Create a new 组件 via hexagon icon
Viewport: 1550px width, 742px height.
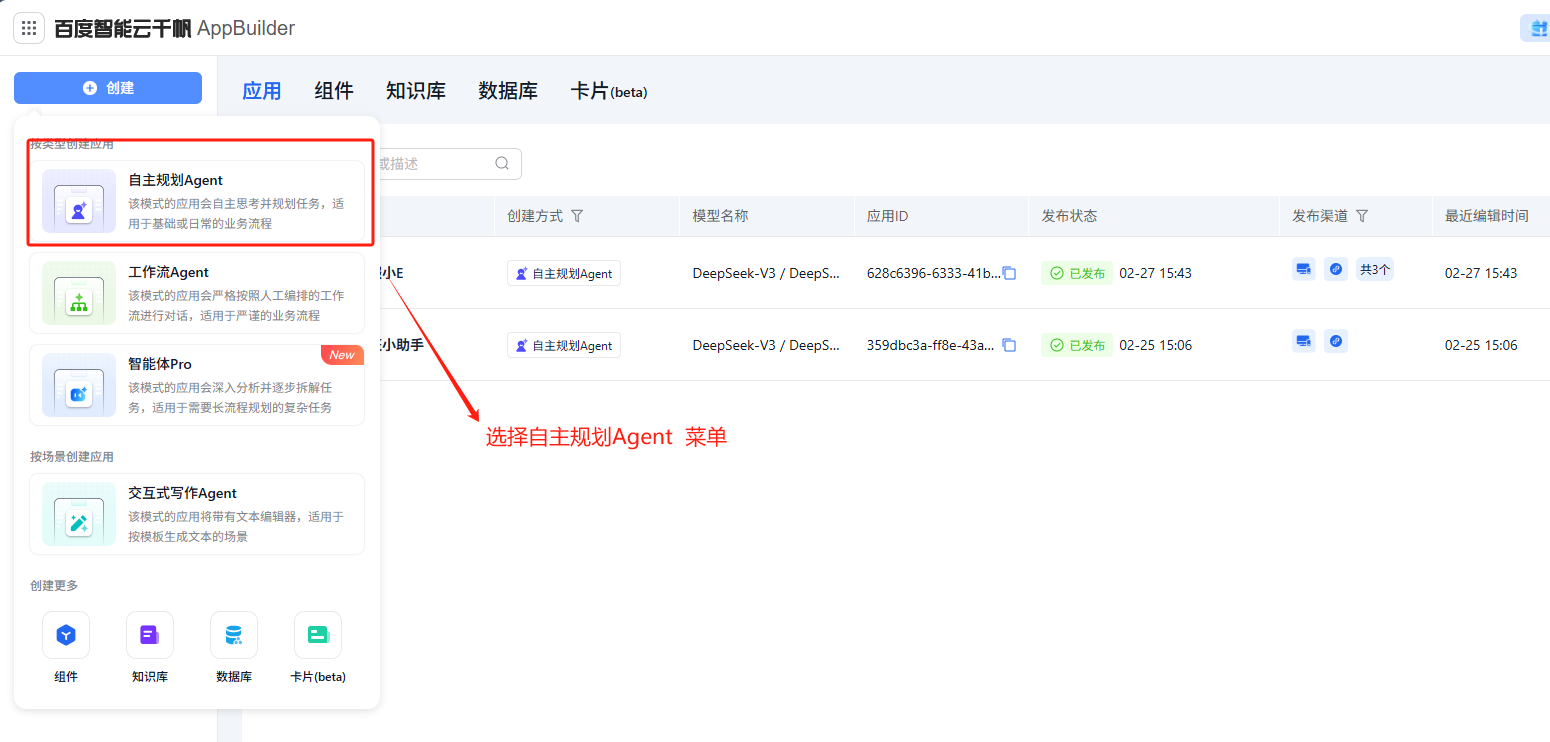[66, 635]
